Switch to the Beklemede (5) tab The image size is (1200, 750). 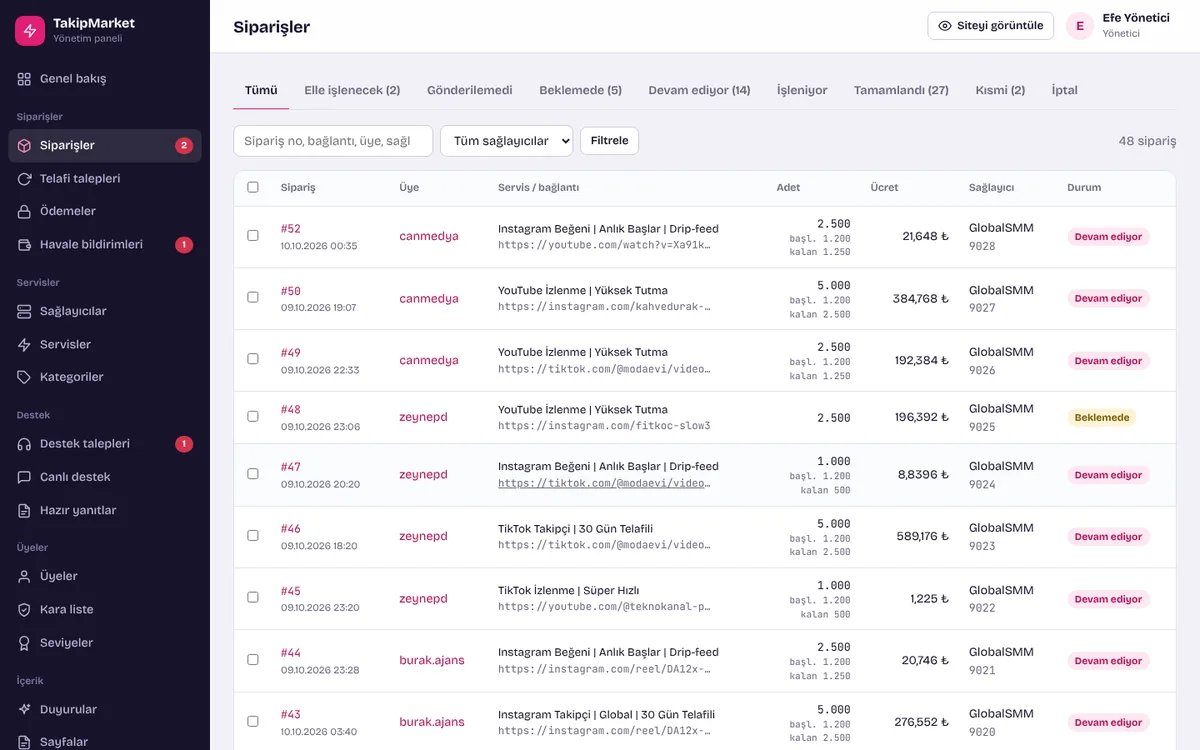click(x=580, y=90)
